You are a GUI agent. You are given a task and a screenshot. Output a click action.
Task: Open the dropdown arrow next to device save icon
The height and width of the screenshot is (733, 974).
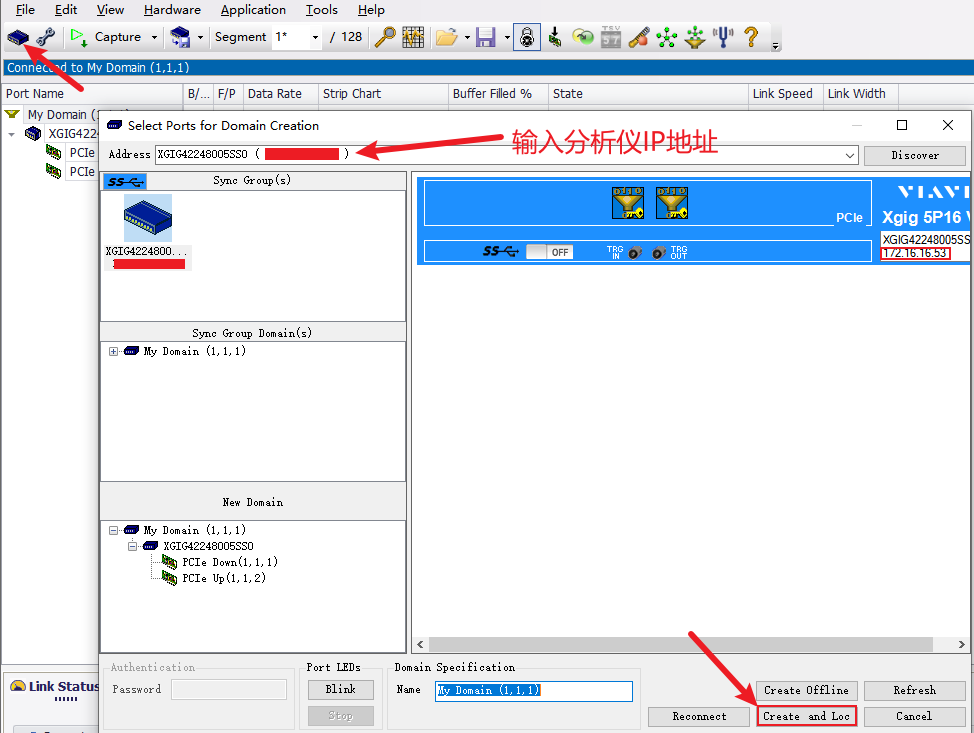(x=200, y=37)
